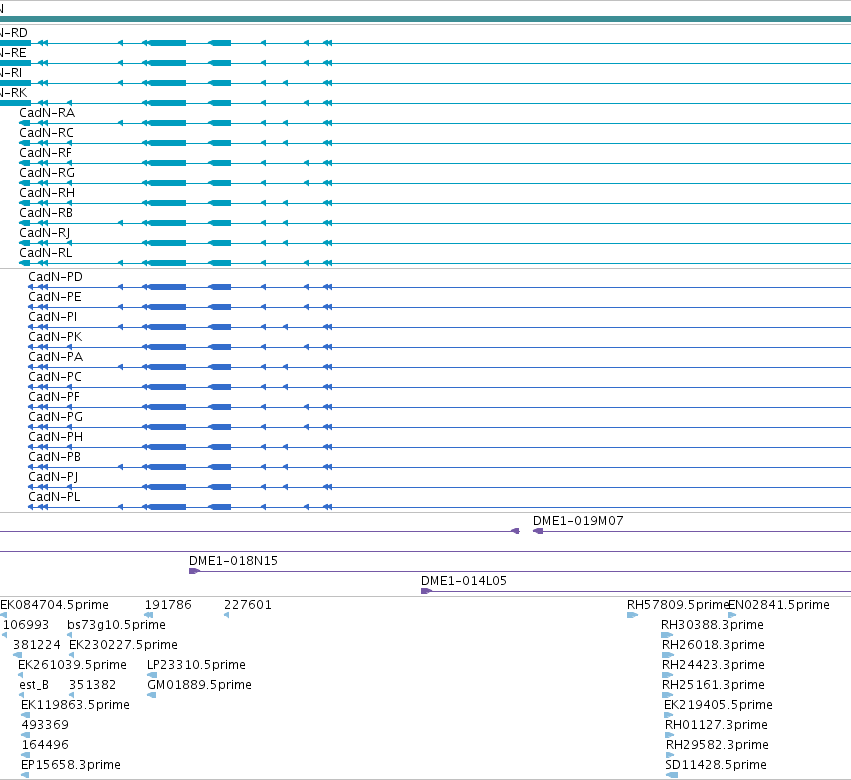This screenshot has width=851, height=780.
Task: Click the DME1-018N15 clone label
Action: 233,561
